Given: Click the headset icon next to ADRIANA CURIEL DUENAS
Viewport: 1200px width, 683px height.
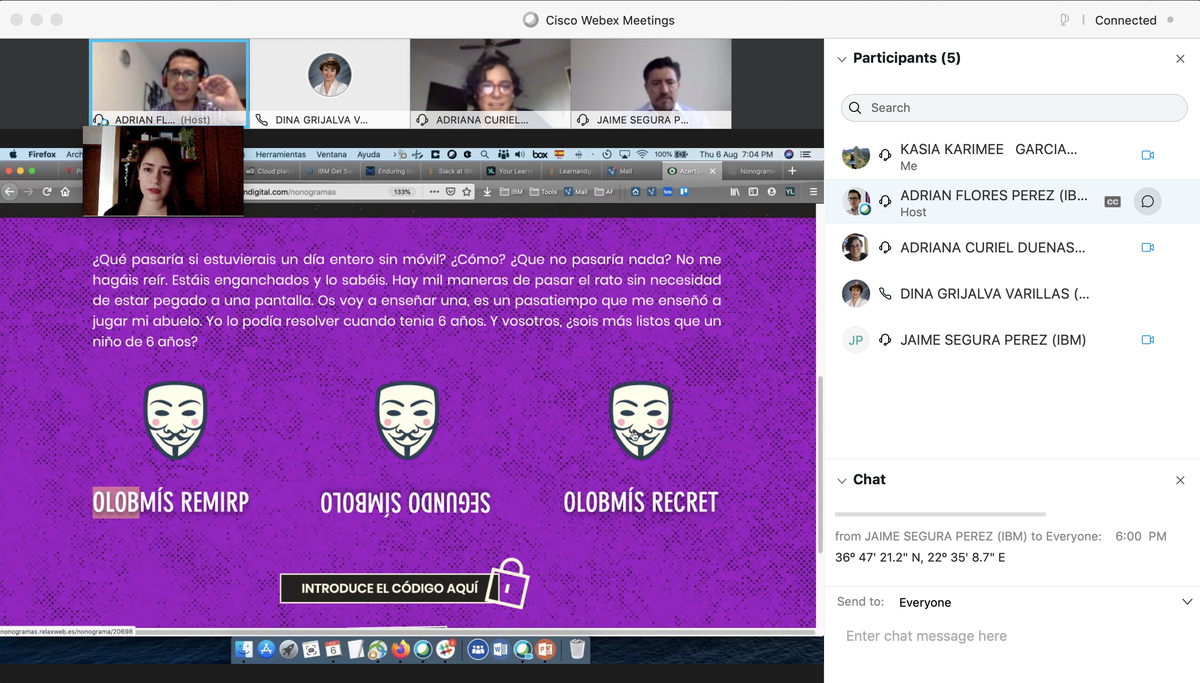Looking at the screenshot, I should (885, 248).
